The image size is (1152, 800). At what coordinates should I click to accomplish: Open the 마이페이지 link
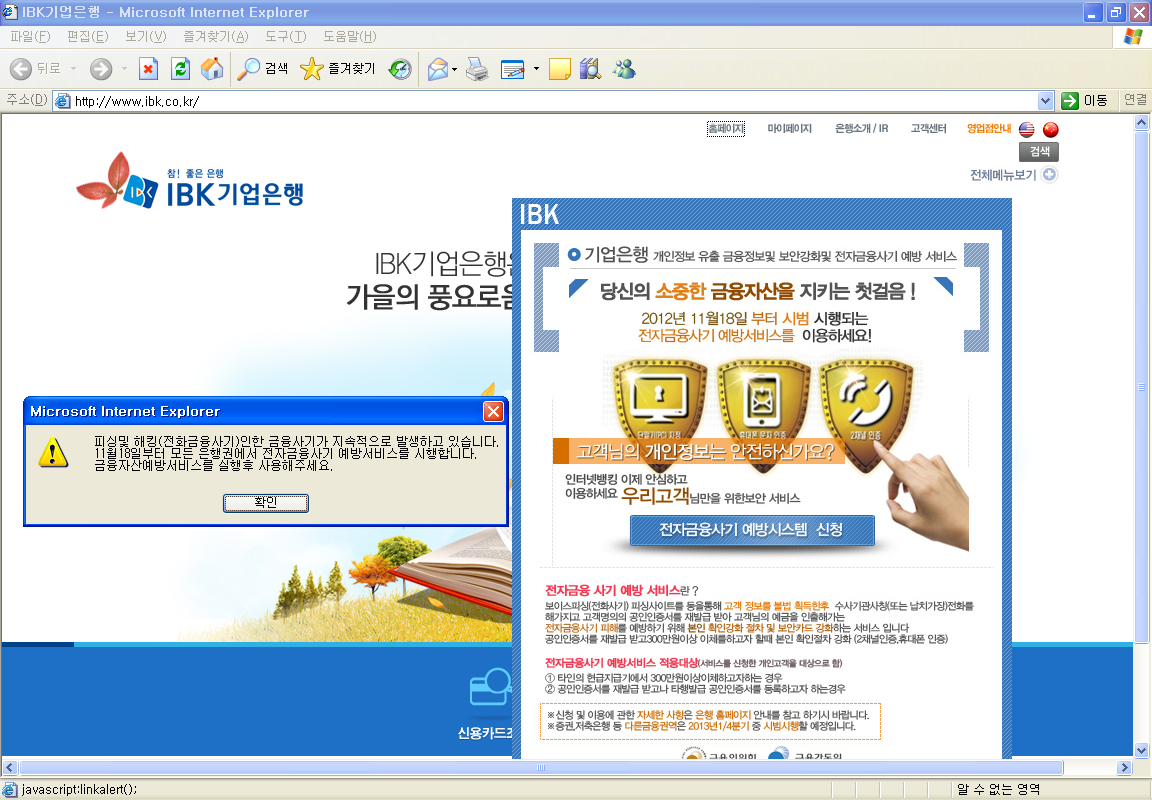pyautogui.click(x=790, y=129)
